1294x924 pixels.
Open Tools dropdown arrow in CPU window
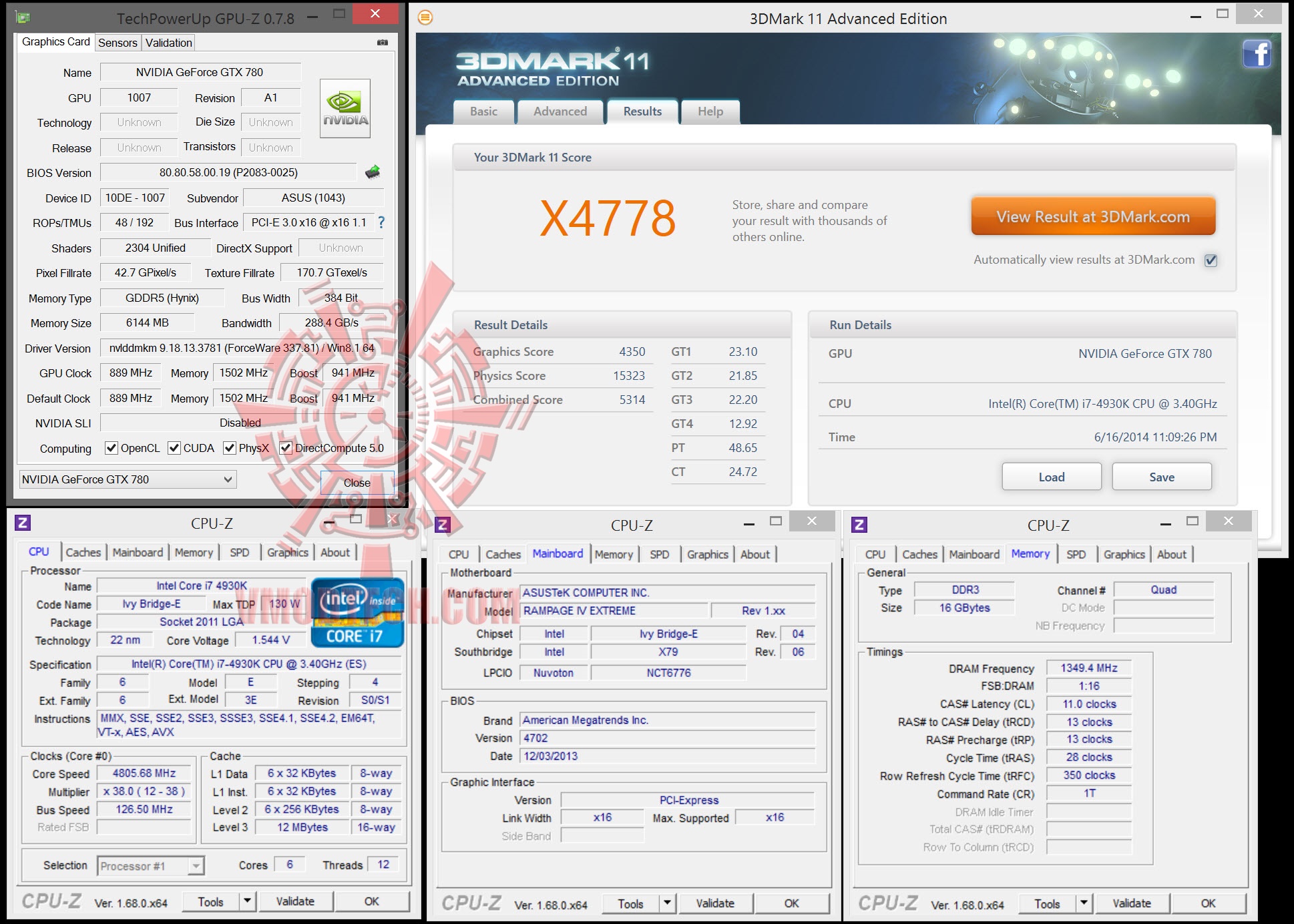pyautogui.click(x=247, y=901)
